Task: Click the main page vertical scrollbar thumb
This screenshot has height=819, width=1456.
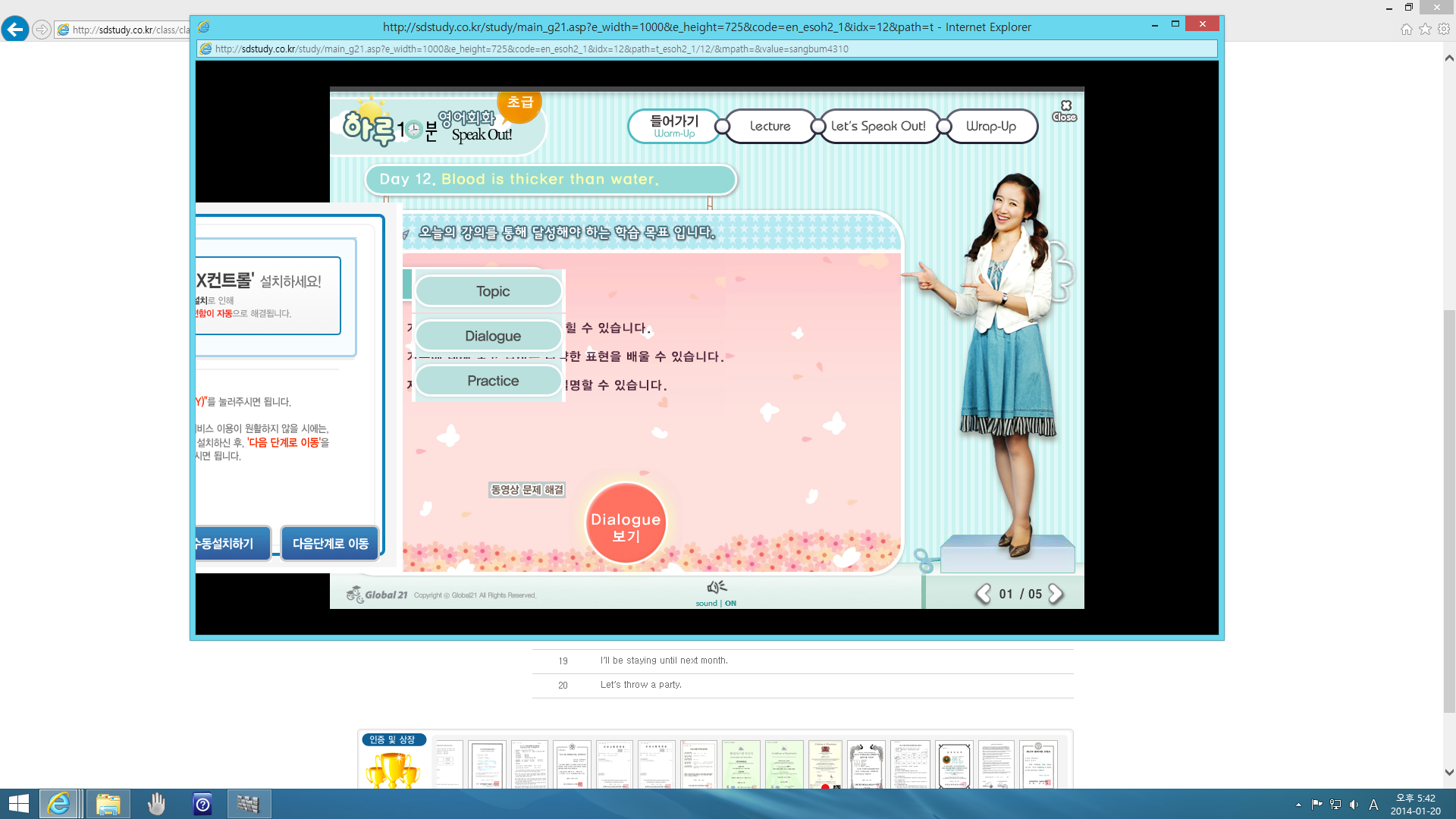Action: 1449,512
